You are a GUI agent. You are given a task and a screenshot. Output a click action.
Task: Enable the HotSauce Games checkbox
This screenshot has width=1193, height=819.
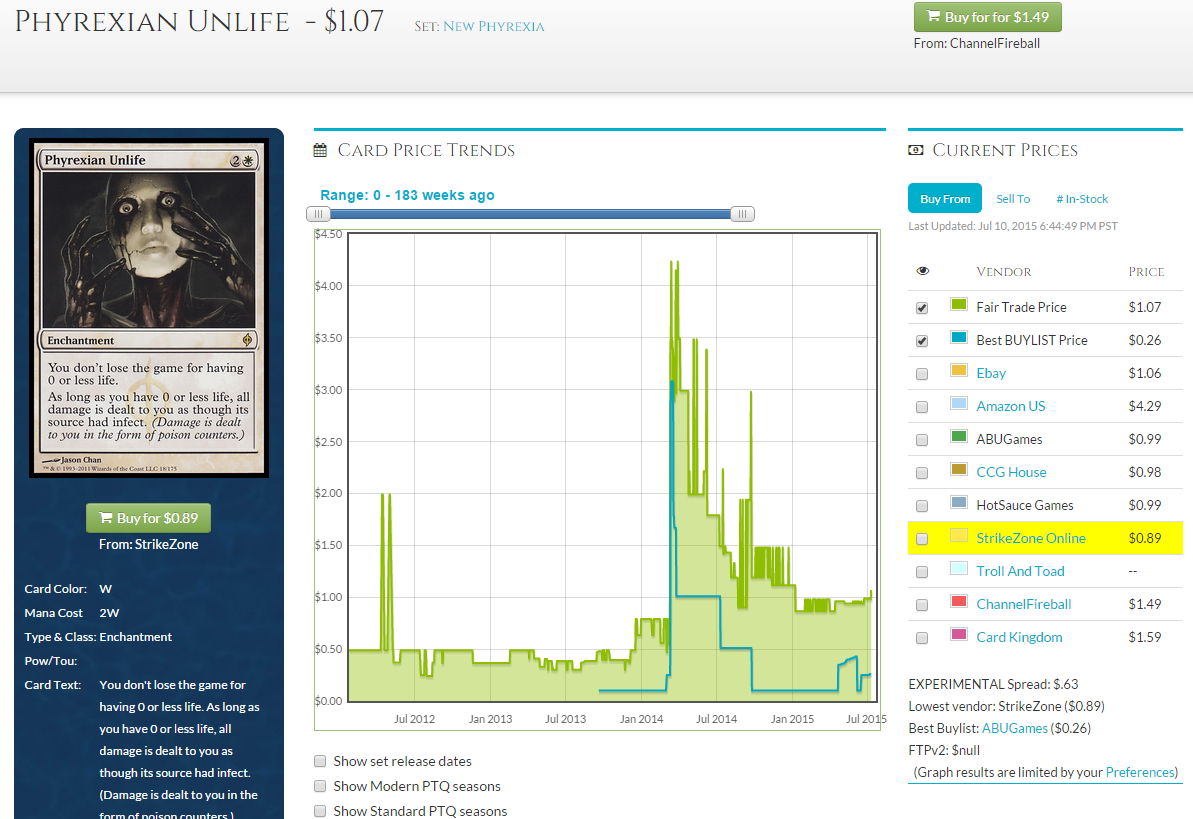coord(922,506)
